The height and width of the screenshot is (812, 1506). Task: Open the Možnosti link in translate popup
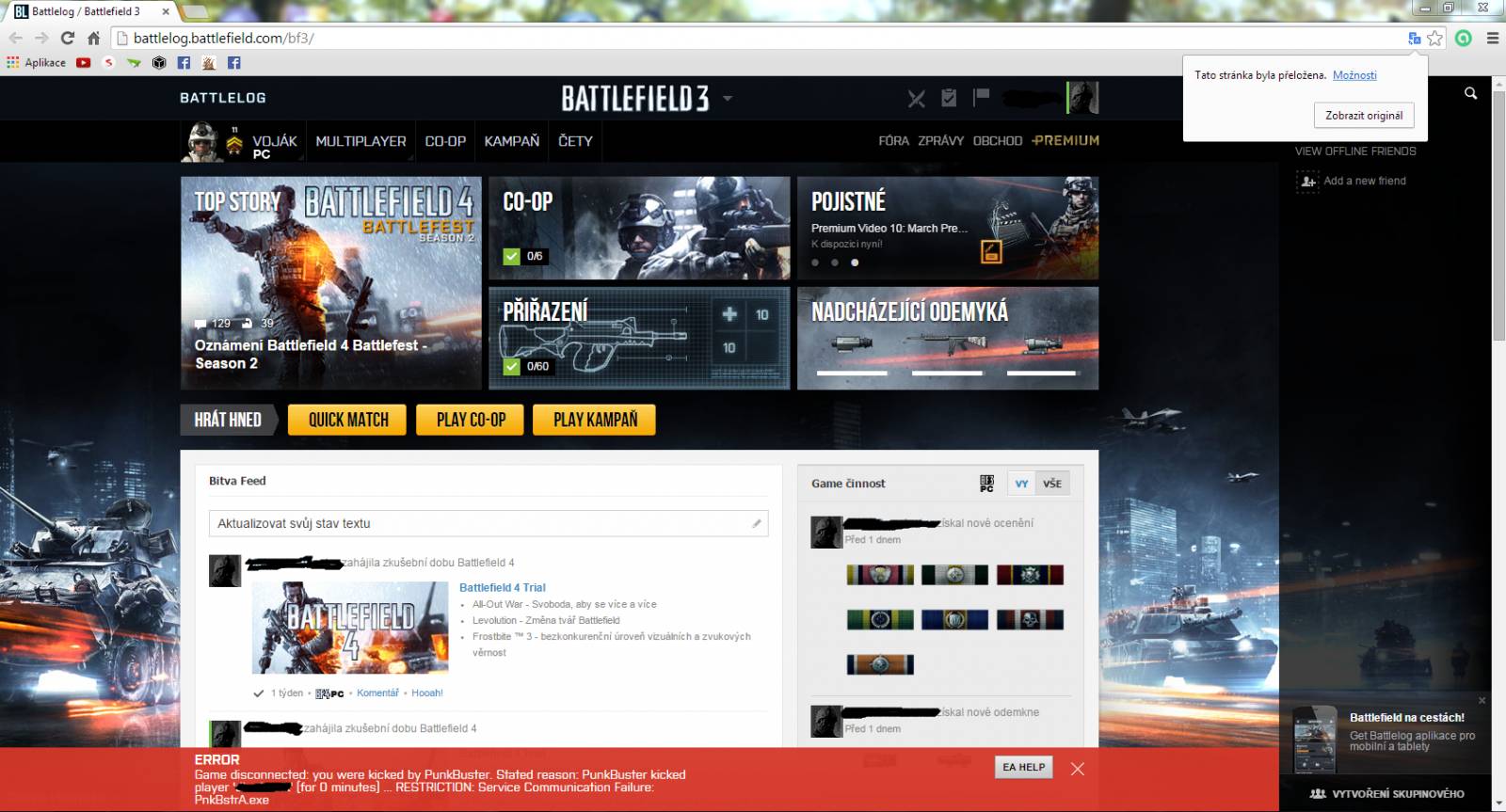(1354, 75)
